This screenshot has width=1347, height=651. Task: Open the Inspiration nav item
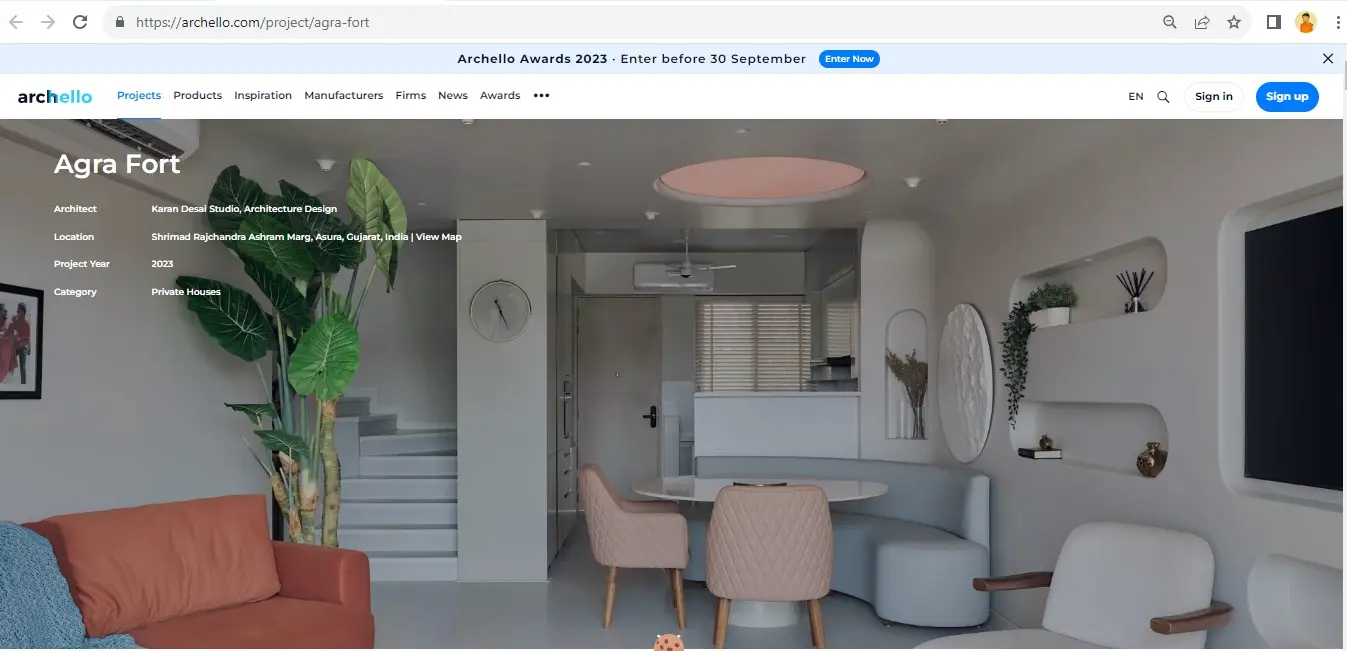[x=263, y=96]
